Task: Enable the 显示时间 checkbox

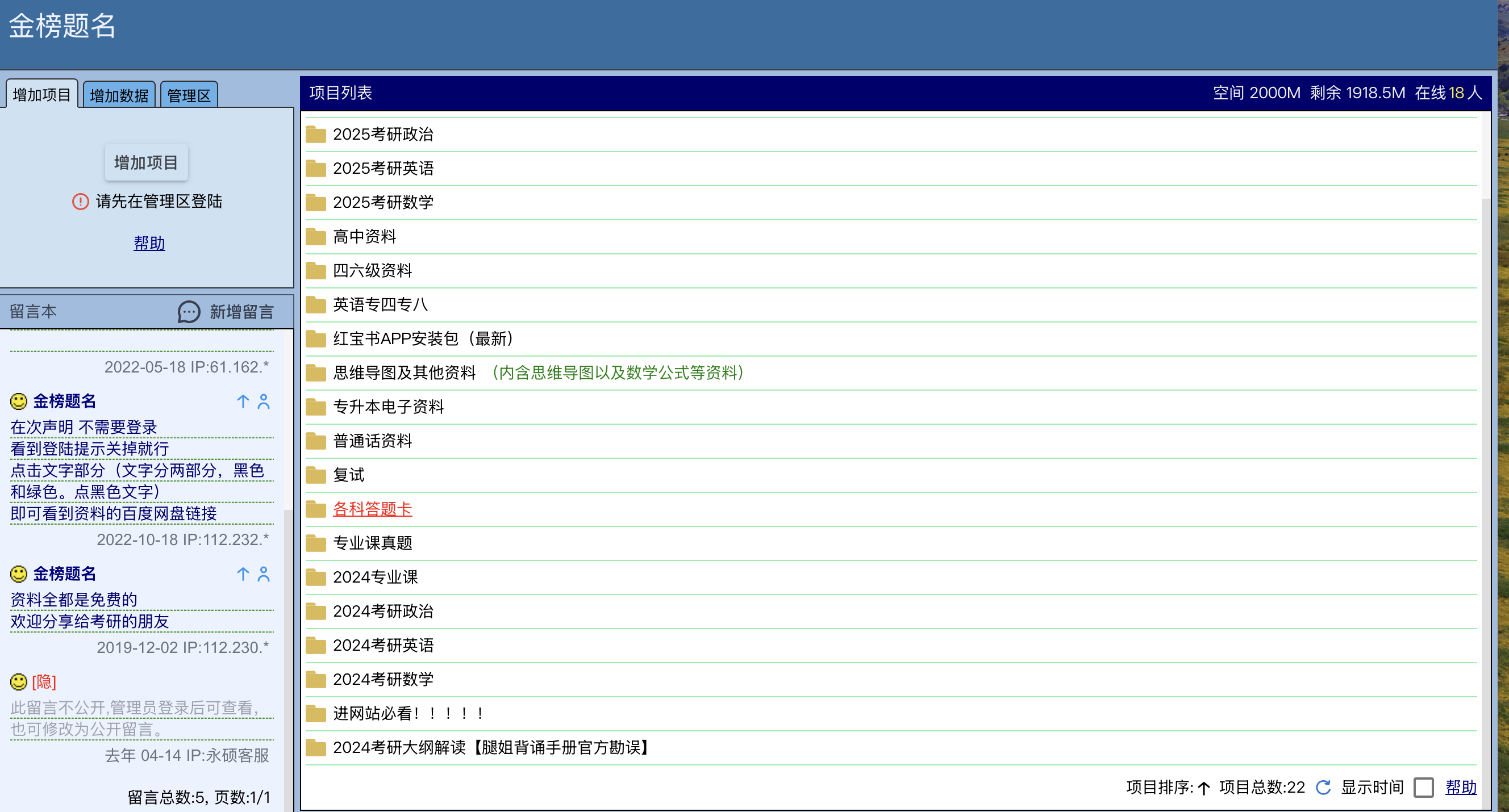Action: pos(1423,788)
